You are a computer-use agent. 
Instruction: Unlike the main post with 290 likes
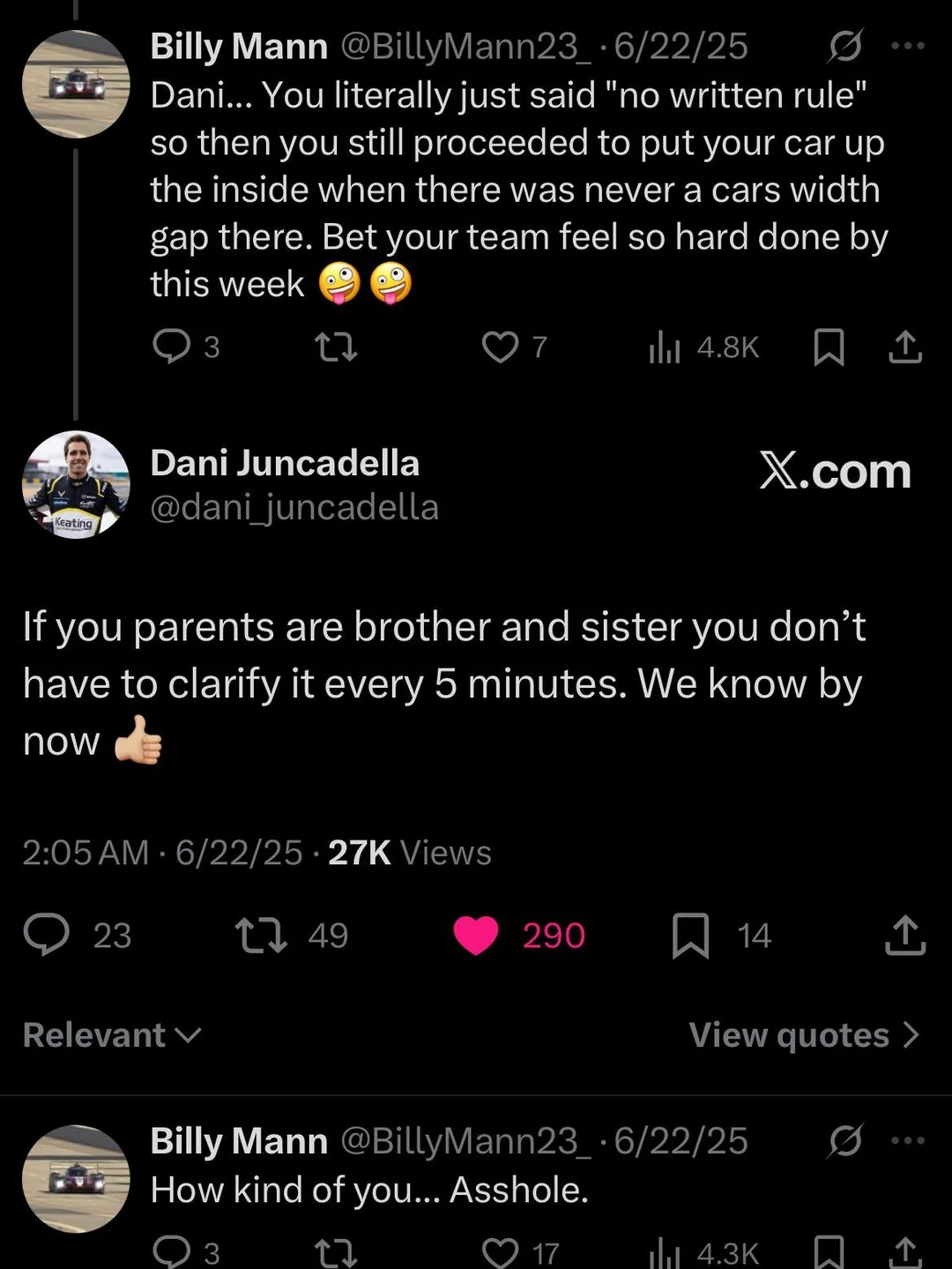476,935
